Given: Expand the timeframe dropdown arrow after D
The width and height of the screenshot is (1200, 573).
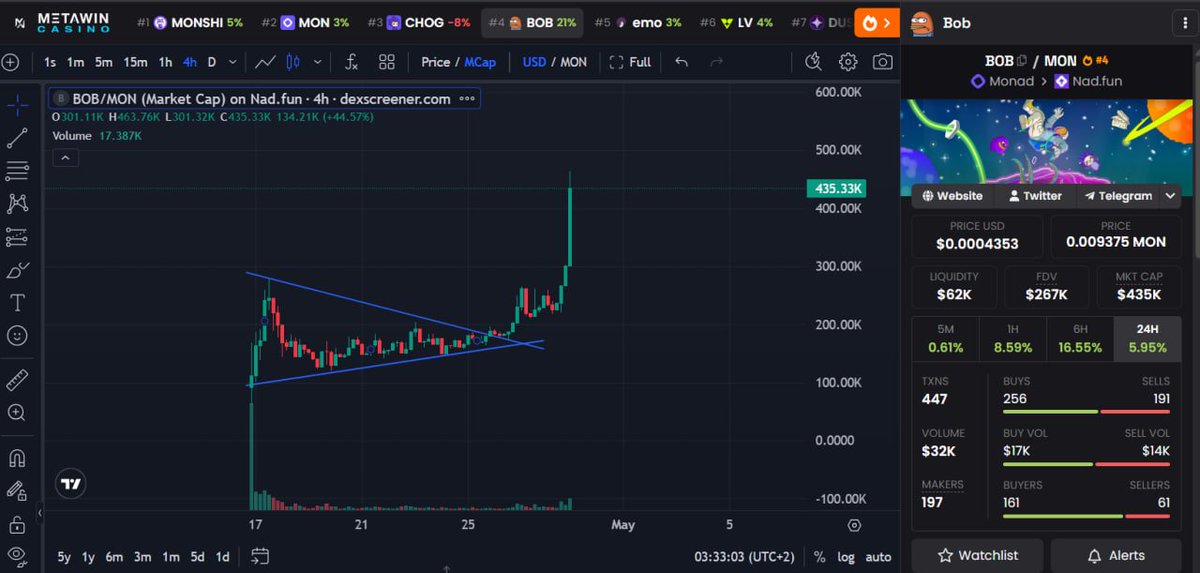Looking at the screenshot, I should tap(233, 62).
